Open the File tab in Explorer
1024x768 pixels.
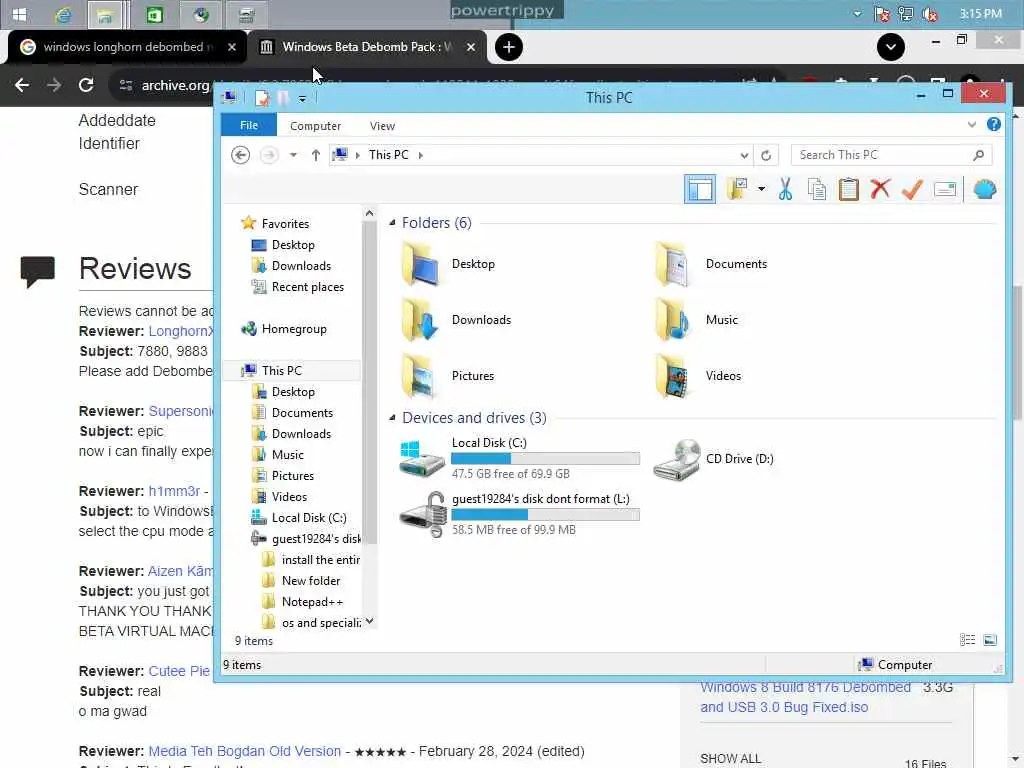249,125
